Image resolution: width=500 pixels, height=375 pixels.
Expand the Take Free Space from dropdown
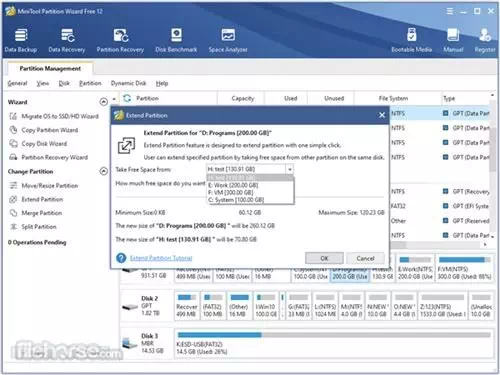(290, 169)
